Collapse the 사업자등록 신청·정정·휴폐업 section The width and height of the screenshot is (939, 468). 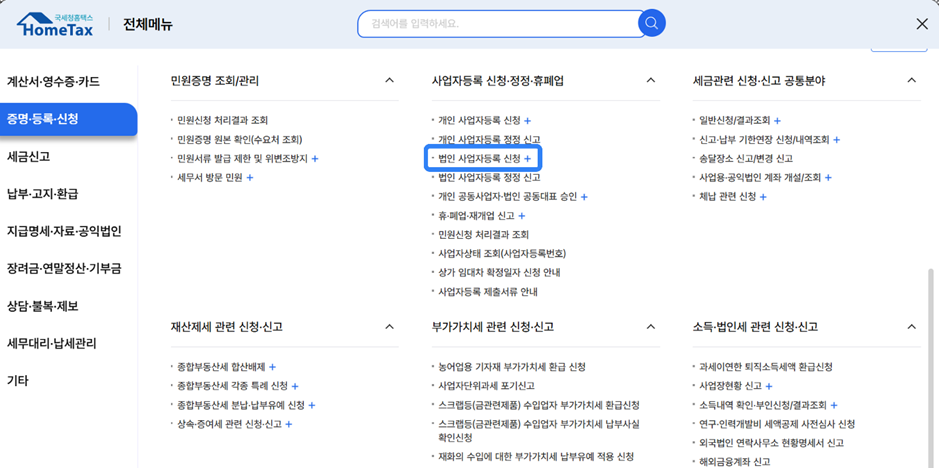tap(650, 81)
